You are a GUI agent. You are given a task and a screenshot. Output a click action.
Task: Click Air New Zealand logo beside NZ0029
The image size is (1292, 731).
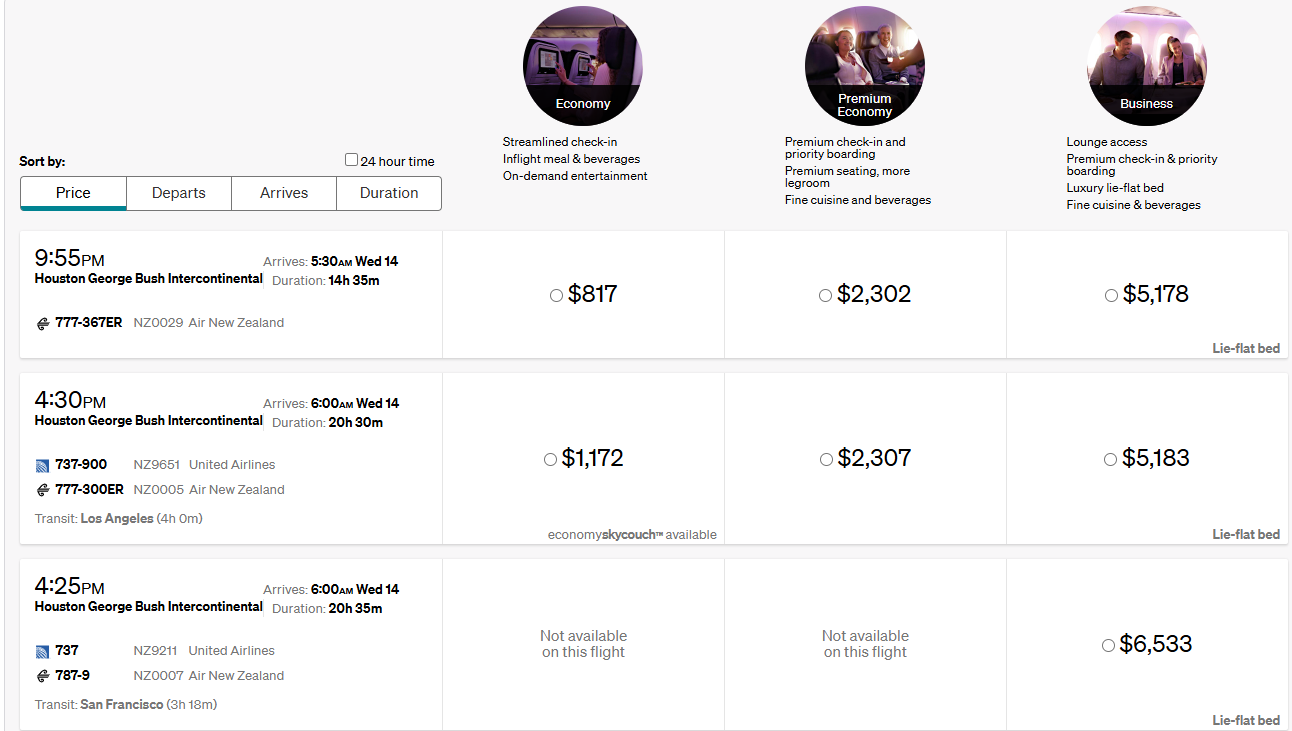click(42, 323)
